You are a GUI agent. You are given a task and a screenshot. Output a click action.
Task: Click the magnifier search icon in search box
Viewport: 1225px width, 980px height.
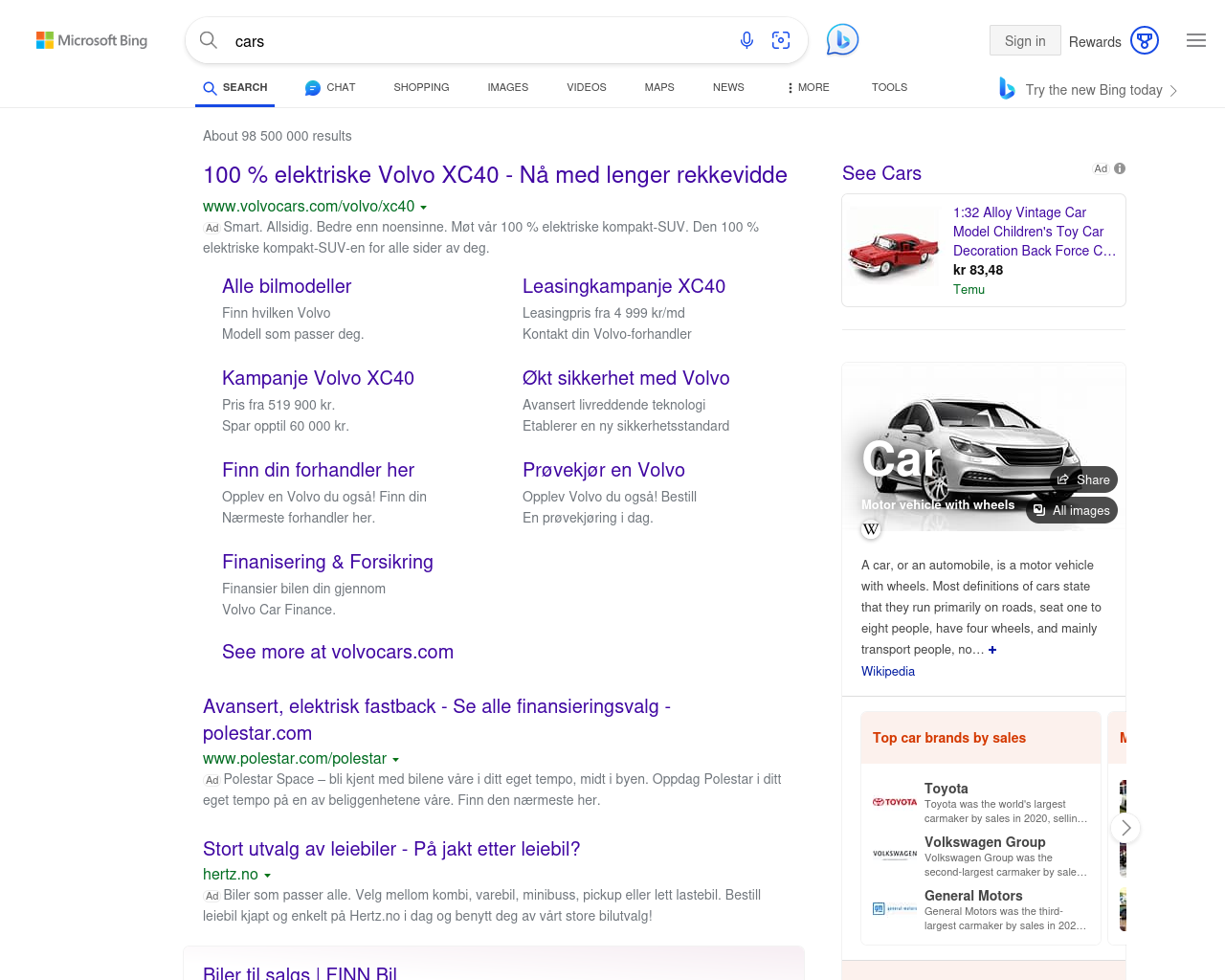[x=209, y=40]
